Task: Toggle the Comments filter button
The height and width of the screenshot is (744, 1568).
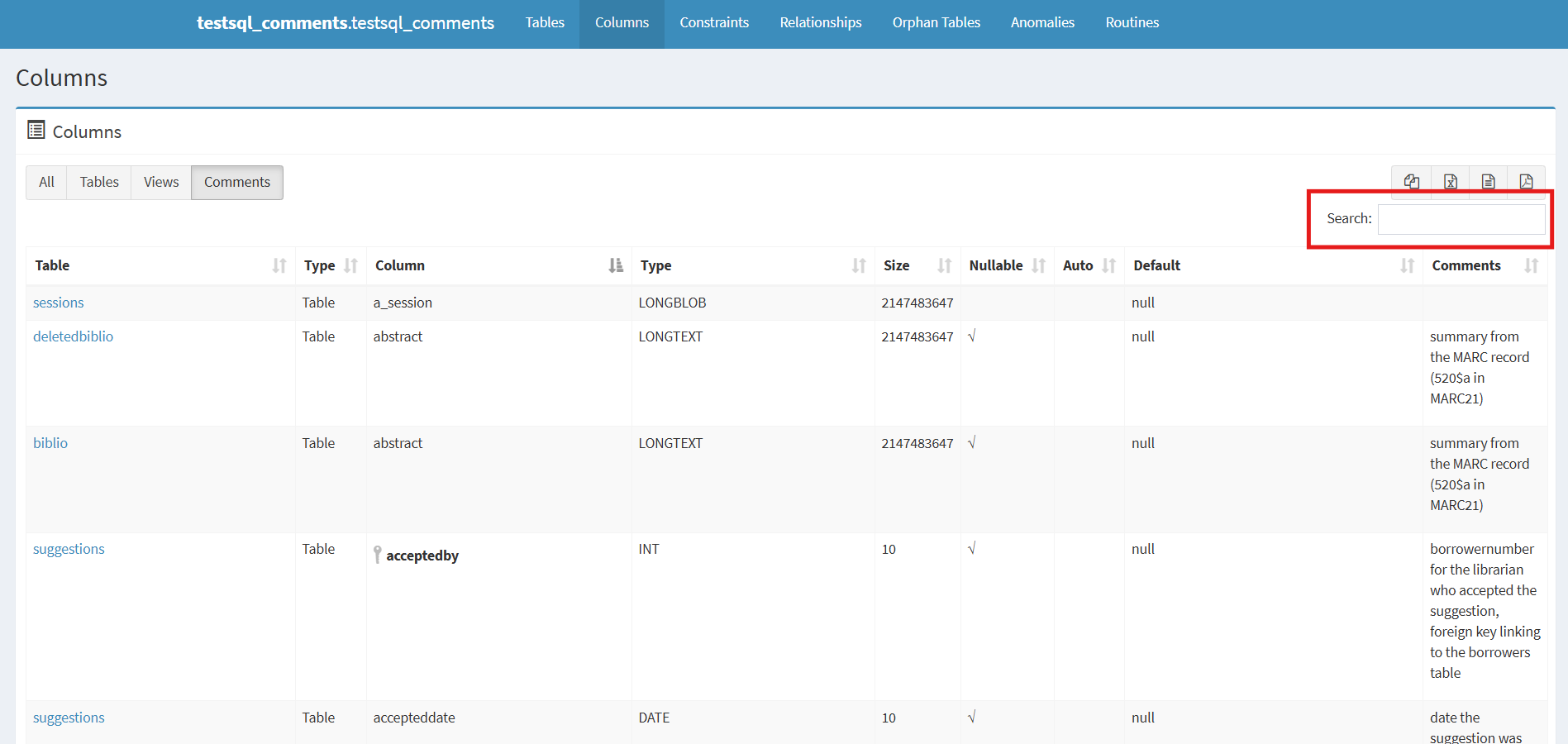Action: pos(237,183)
